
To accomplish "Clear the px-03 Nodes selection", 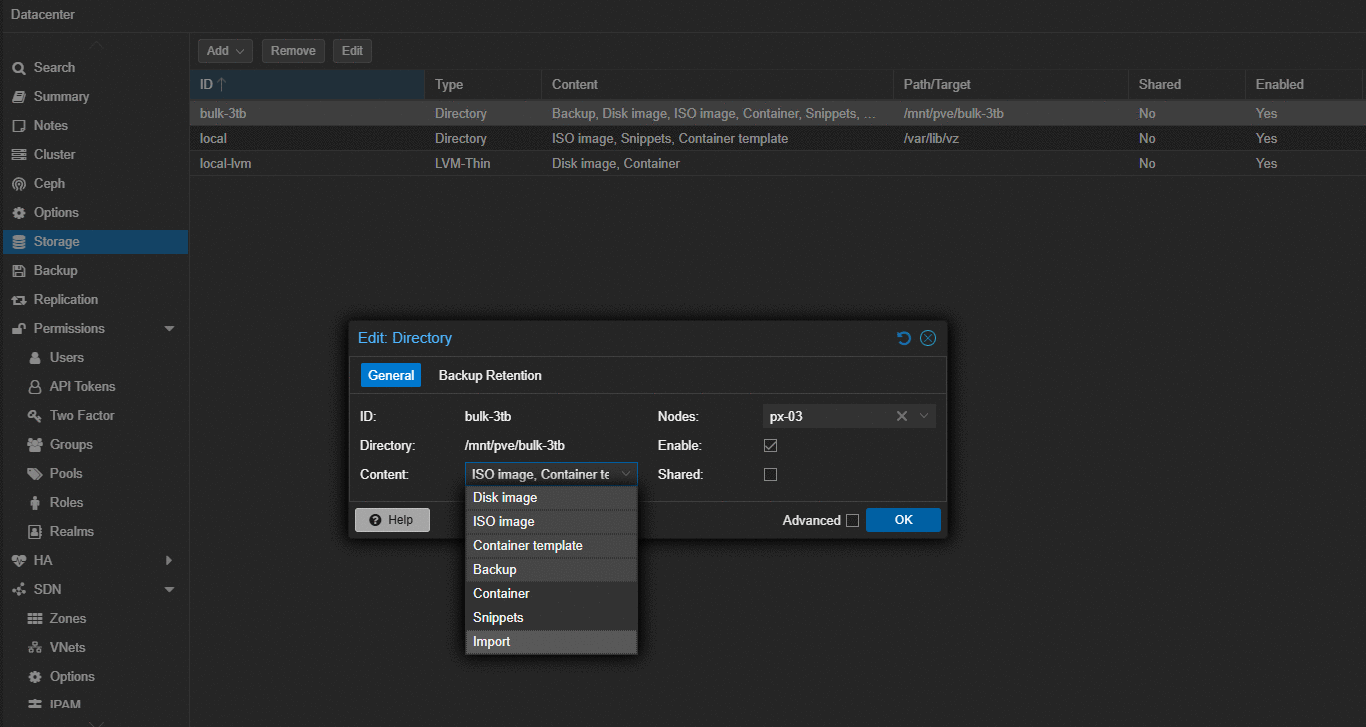I will pos(902,416).
